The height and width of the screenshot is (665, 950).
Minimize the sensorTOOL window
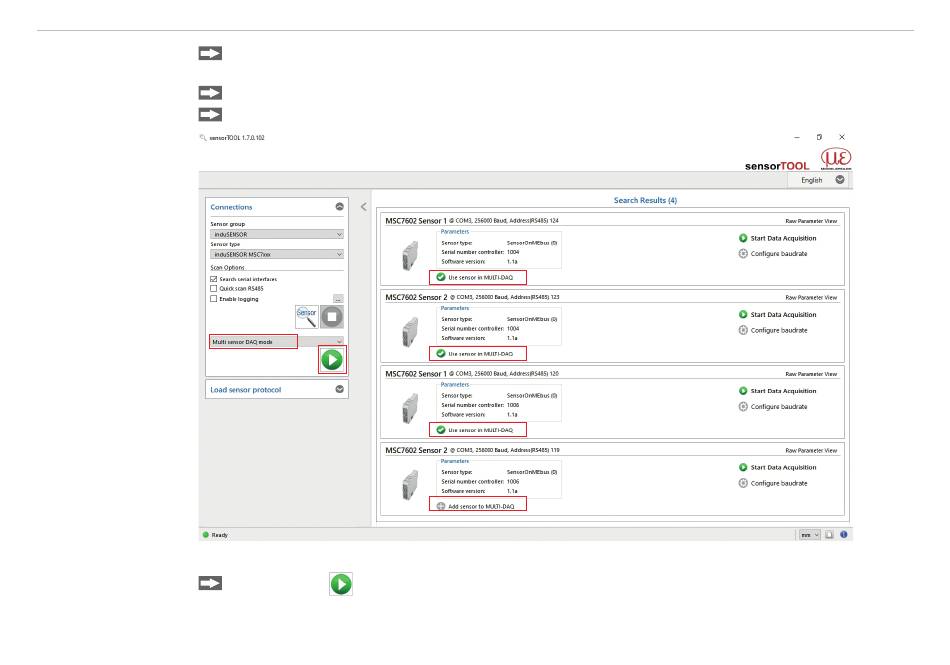click(797, 137)
